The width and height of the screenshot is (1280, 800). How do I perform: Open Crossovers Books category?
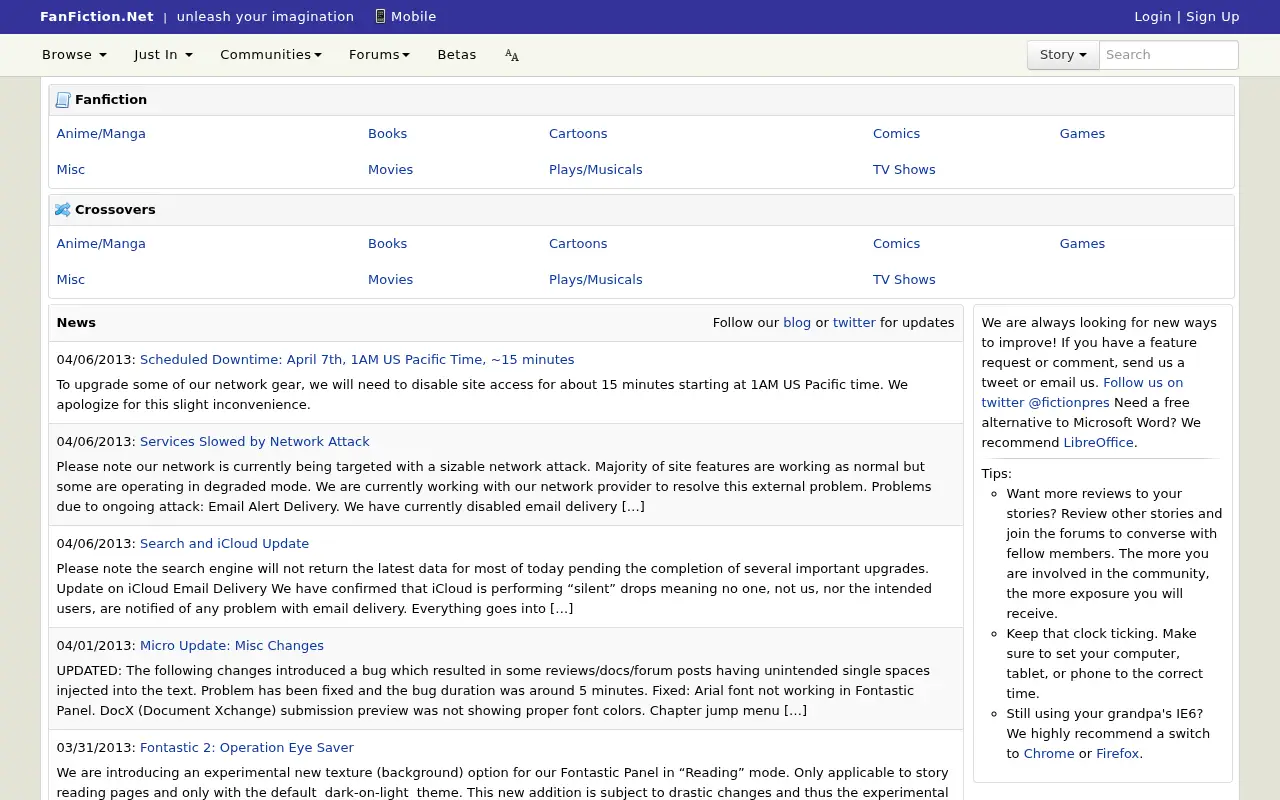click(x=387, y=244)
